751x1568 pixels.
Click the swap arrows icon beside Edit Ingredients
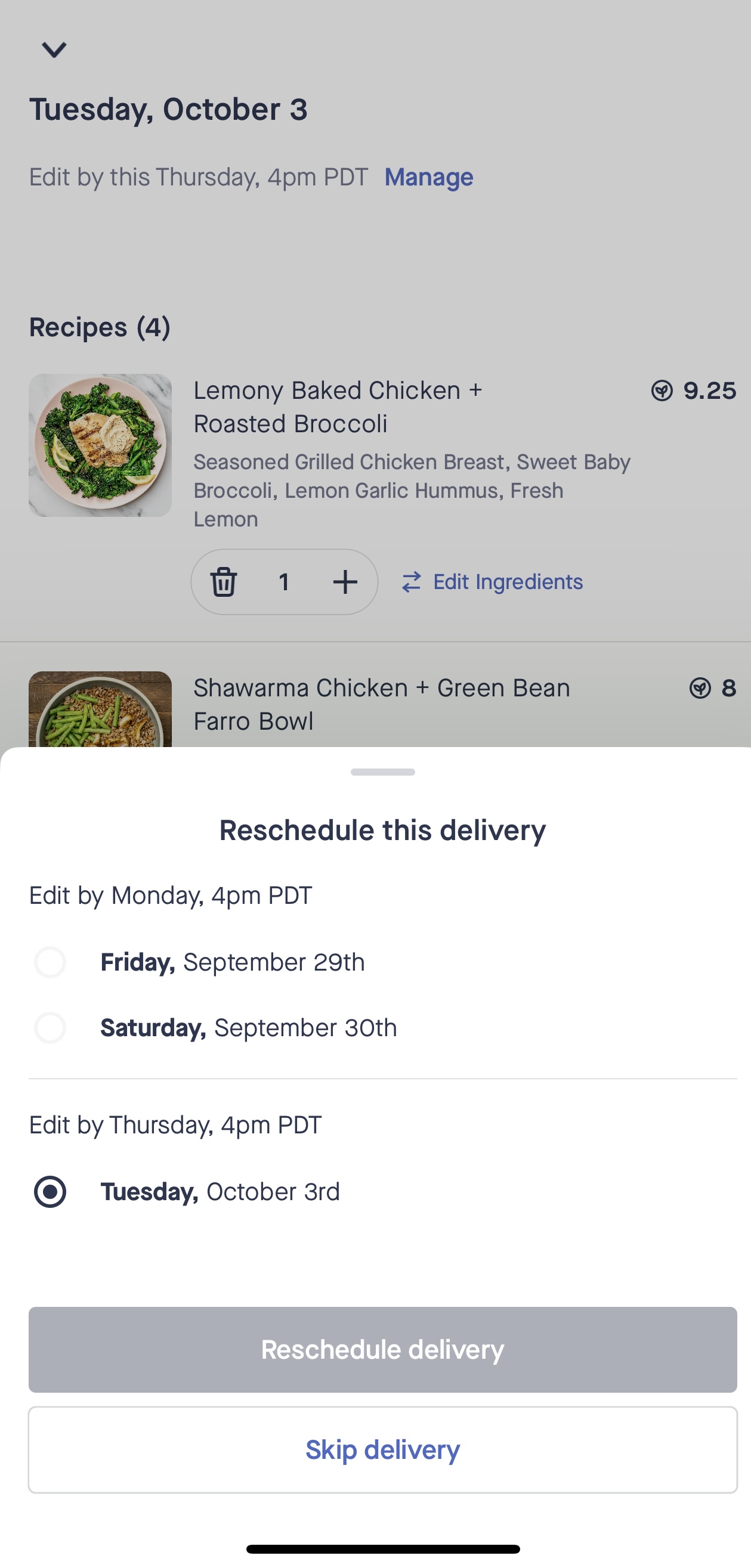[x=412, y=582]
